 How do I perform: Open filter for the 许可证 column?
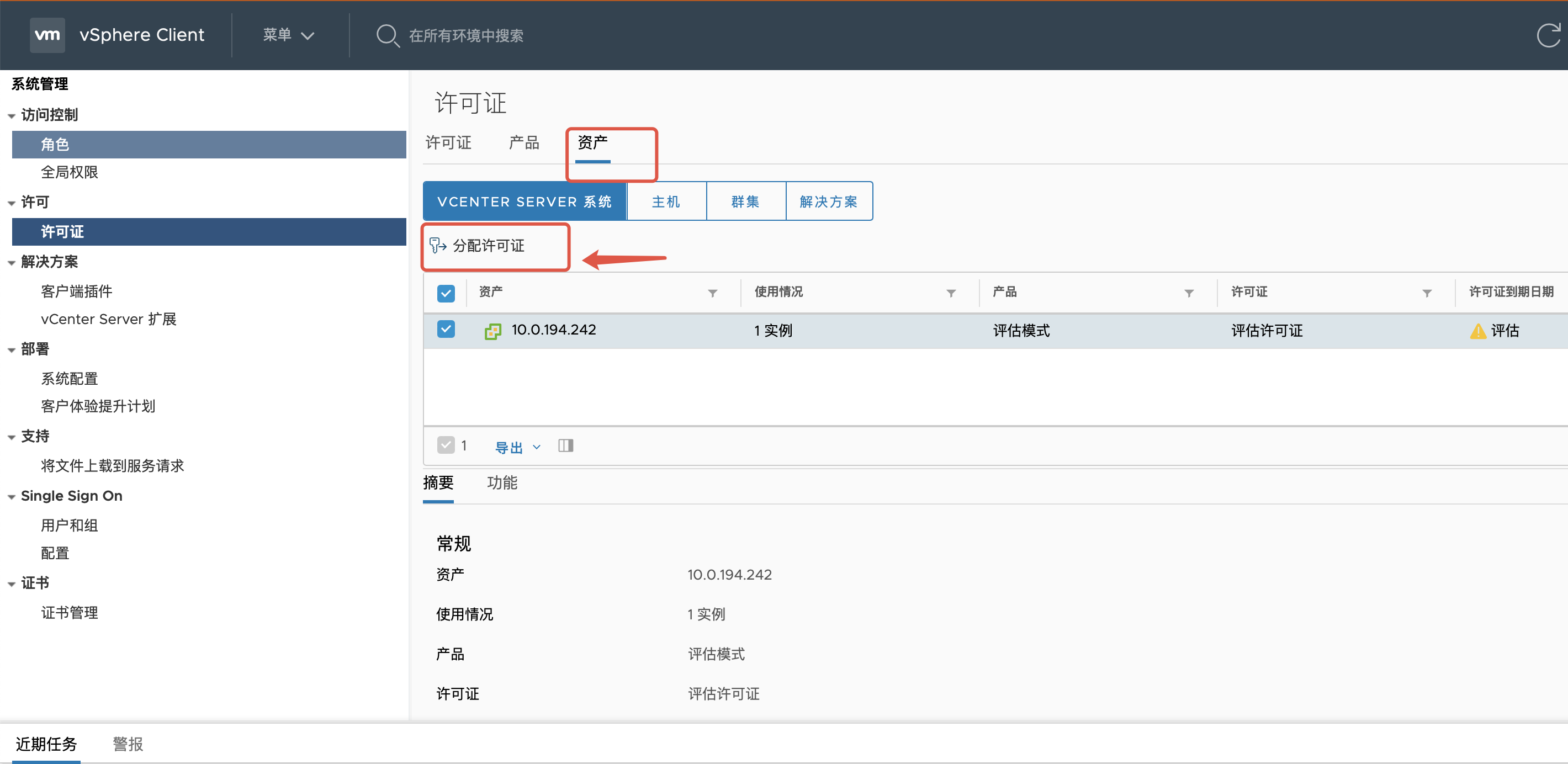[1427, 294]
